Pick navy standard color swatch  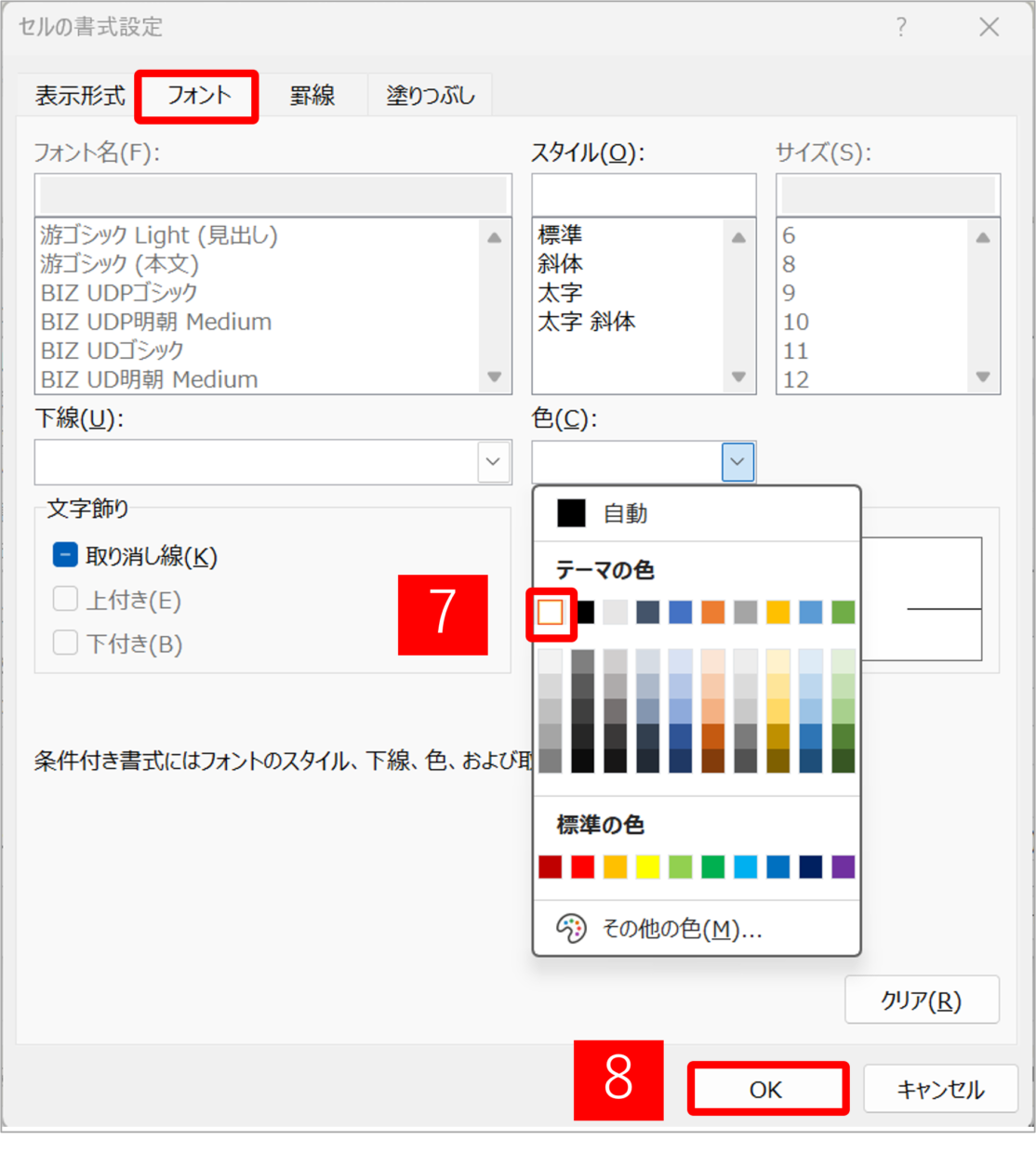[x=811, y=867]
